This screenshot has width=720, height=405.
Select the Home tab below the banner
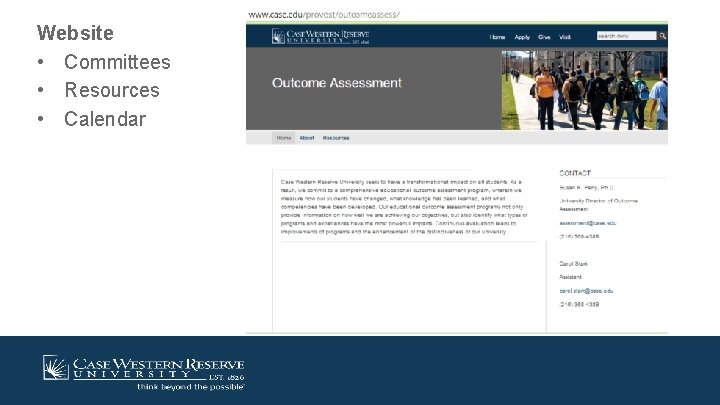point(284,138)
